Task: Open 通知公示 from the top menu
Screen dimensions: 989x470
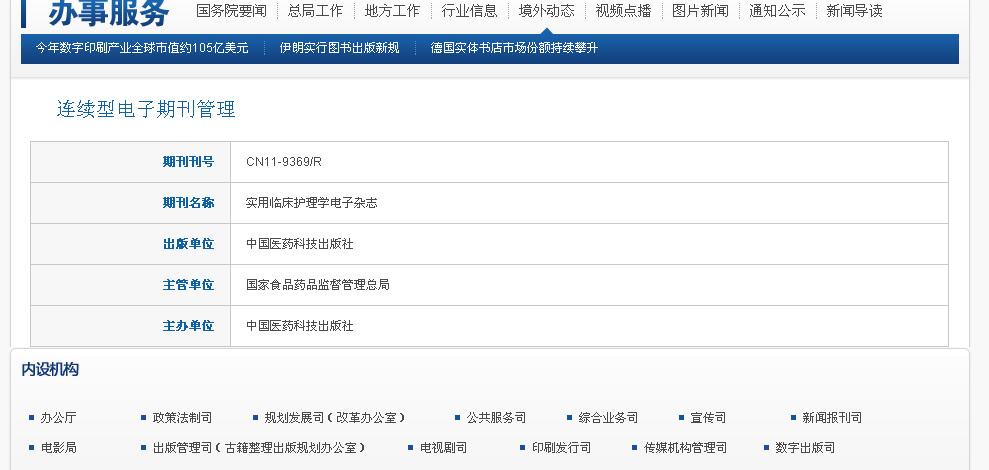Action: 777,11
